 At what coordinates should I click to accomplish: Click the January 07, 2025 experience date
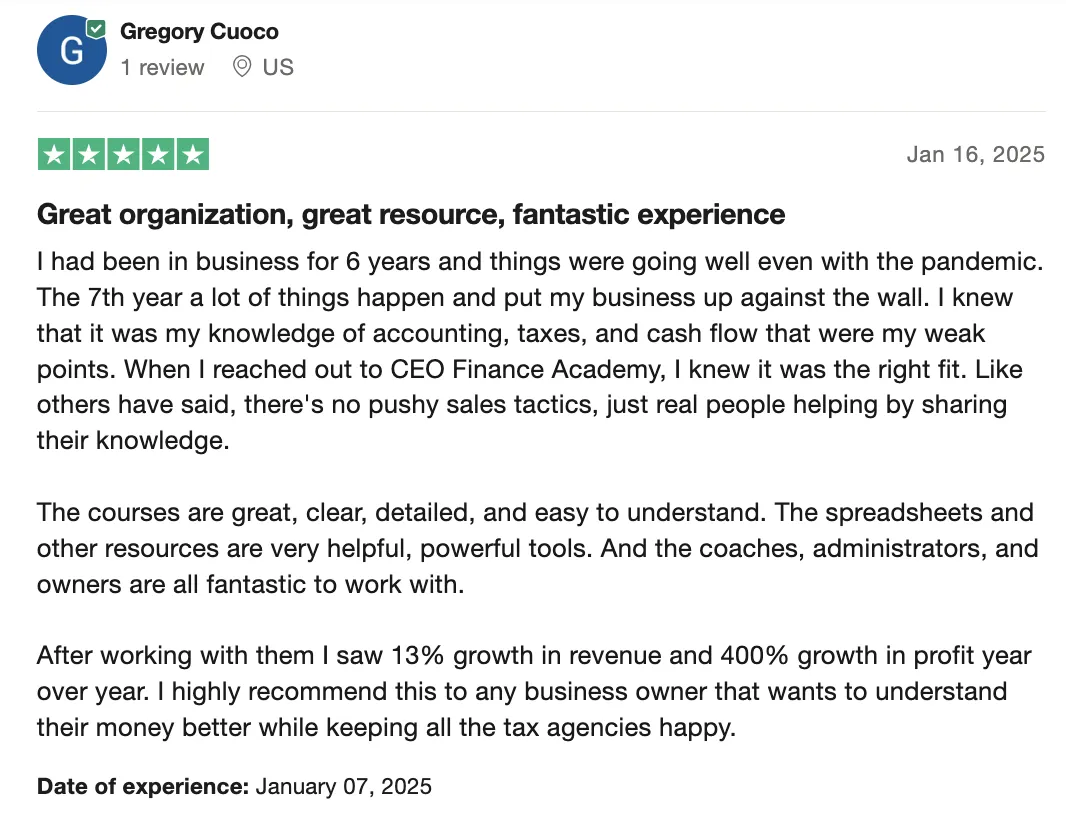pyautogui.click(x=343, y=786)
